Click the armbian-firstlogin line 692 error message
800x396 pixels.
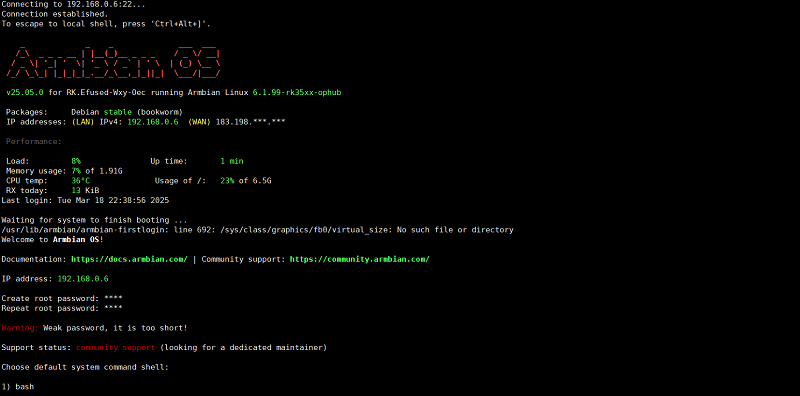click(257, 230)
